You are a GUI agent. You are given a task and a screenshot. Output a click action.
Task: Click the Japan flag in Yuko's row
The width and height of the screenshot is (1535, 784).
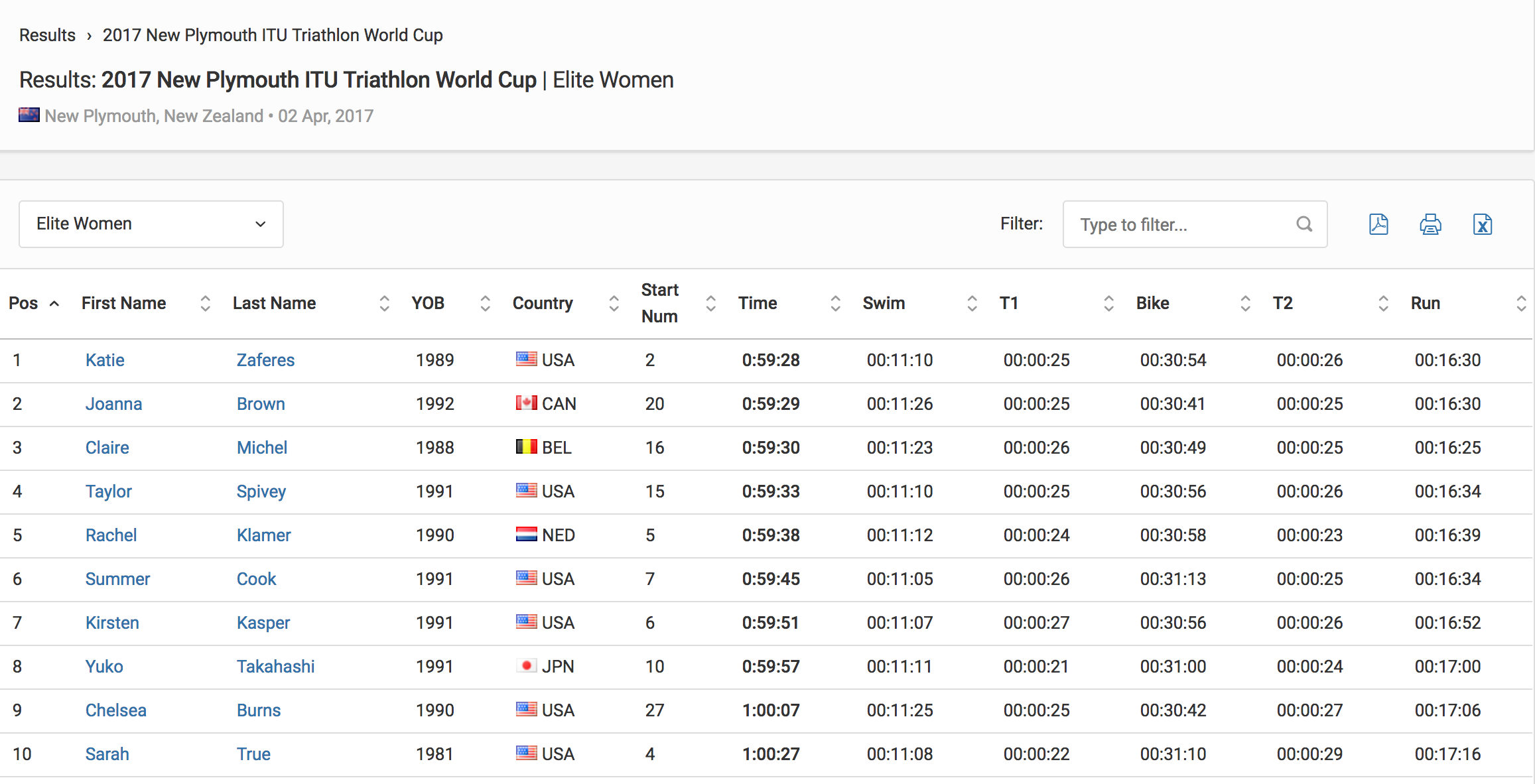pos(527,666)
